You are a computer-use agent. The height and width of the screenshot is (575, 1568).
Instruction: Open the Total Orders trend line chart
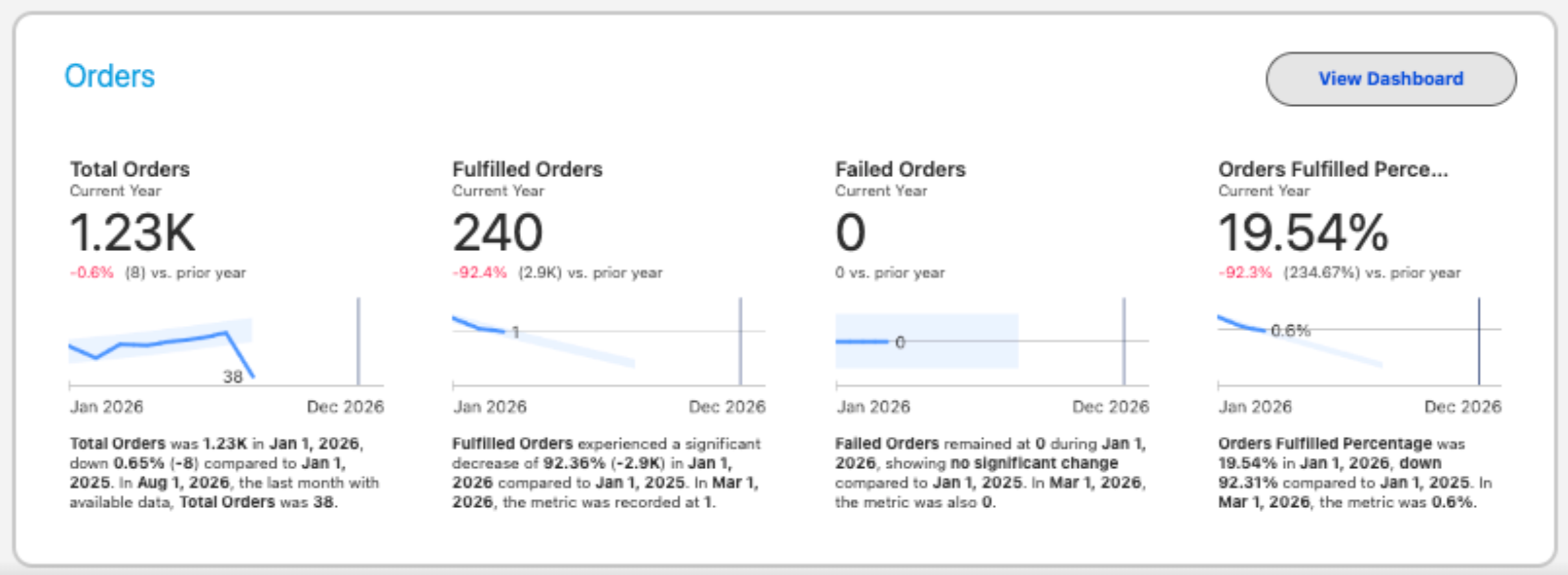coord(227,342)
